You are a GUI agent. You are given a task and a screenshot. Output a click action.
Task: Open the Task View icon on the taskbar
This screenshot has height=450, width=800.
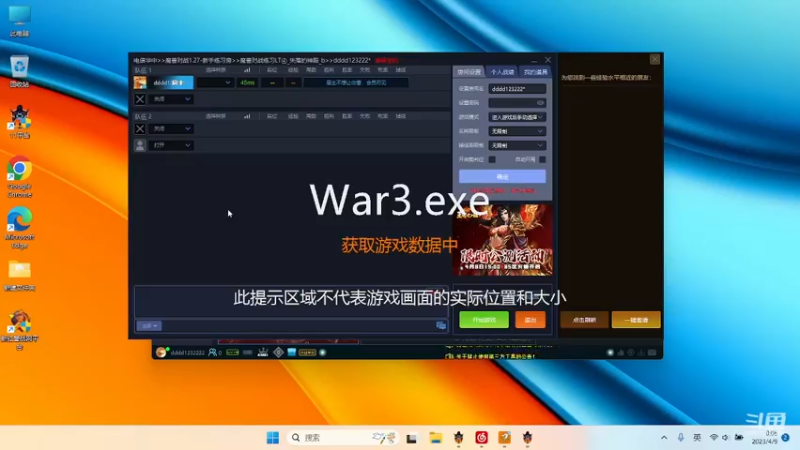coord(411,438)
